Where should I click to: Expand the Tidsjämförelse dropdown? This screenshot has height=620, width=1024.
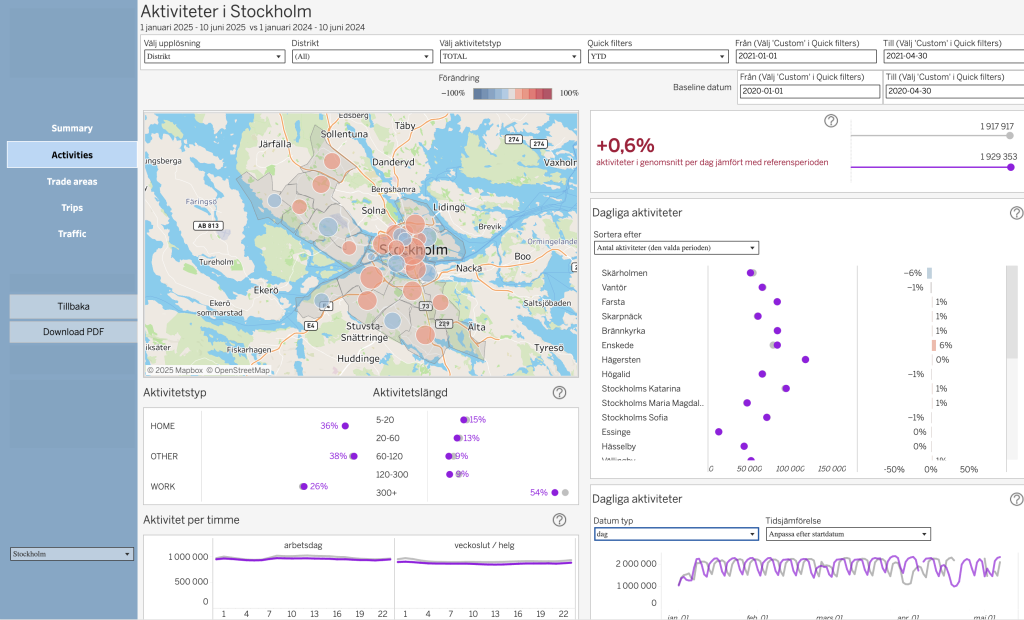click(848, 534)
